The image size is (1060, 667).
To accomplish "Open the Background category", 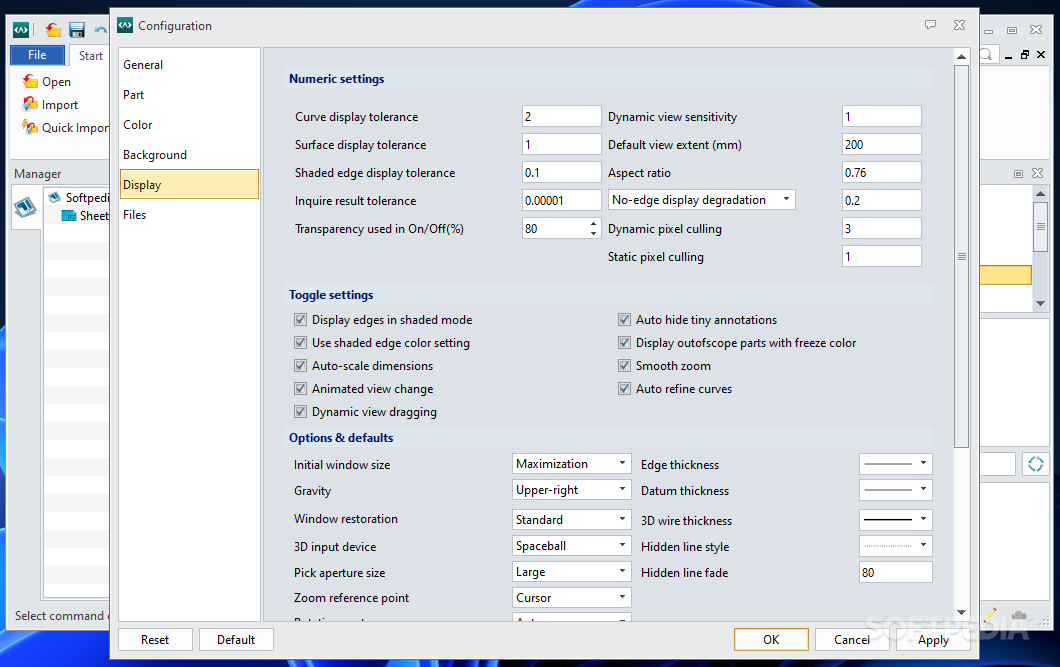I will click(x=189, y=155).
